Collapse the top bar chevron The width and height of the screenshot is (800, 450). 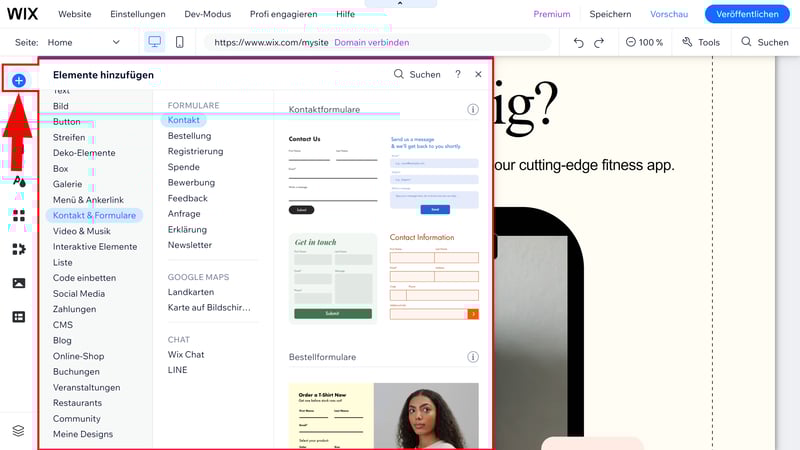click(x=400, y=3)
